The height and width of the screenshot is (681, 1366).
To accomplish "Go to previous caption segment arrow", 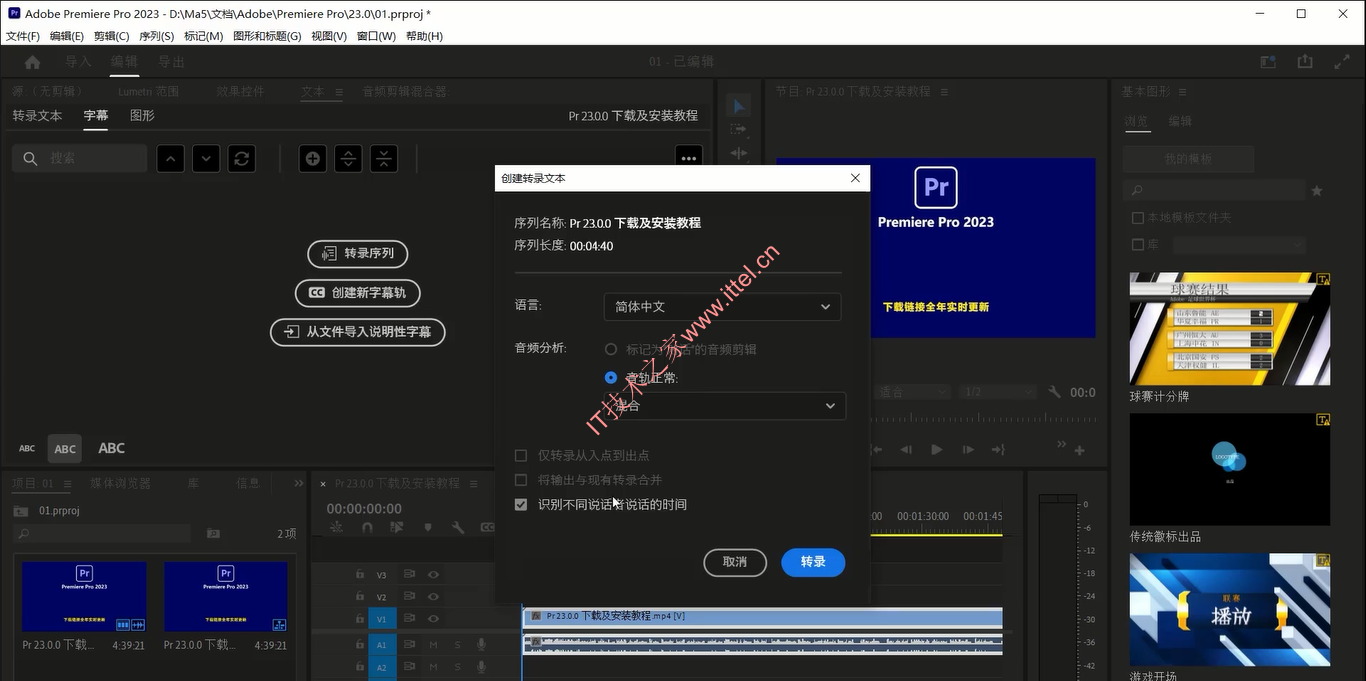I will pos(171,158).
